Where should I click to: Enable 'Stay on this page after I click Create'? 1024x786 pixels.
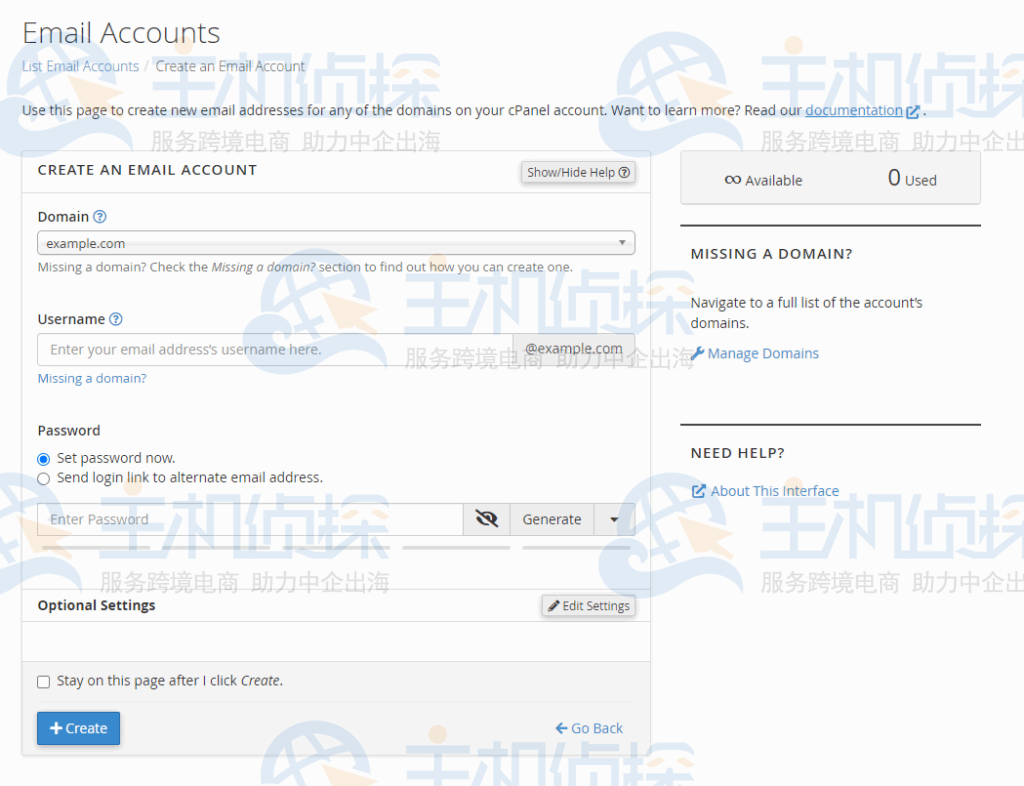(x=43, y=682)
